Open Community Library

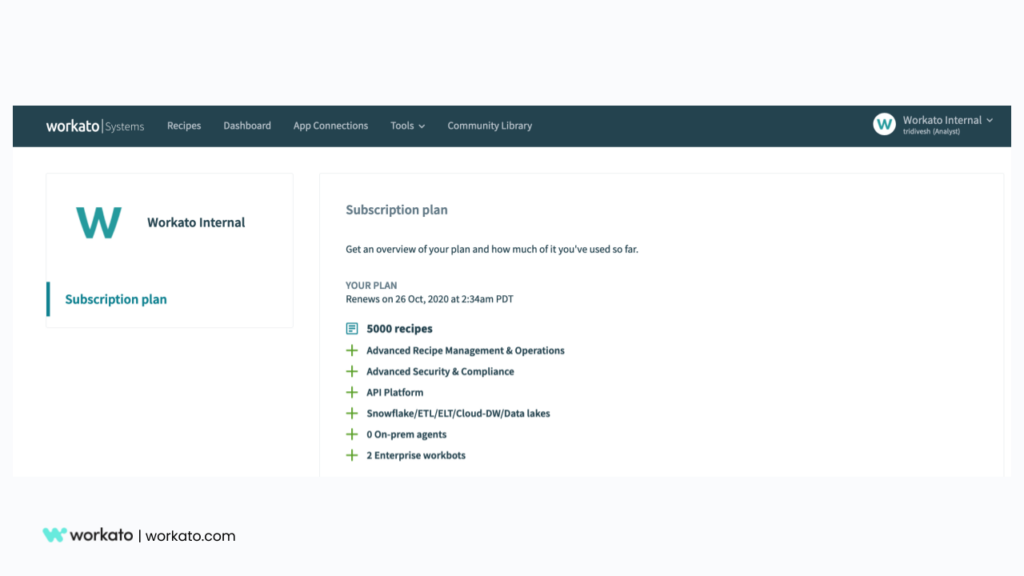click(x=490, y=125)
